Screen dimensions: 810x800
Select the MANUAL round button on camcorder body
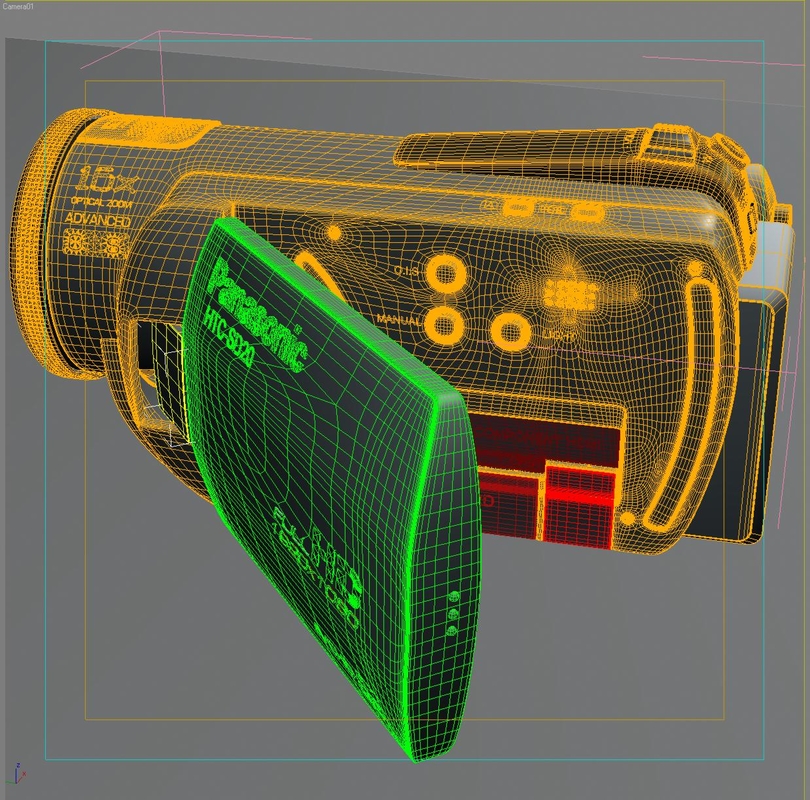point(446,325)
